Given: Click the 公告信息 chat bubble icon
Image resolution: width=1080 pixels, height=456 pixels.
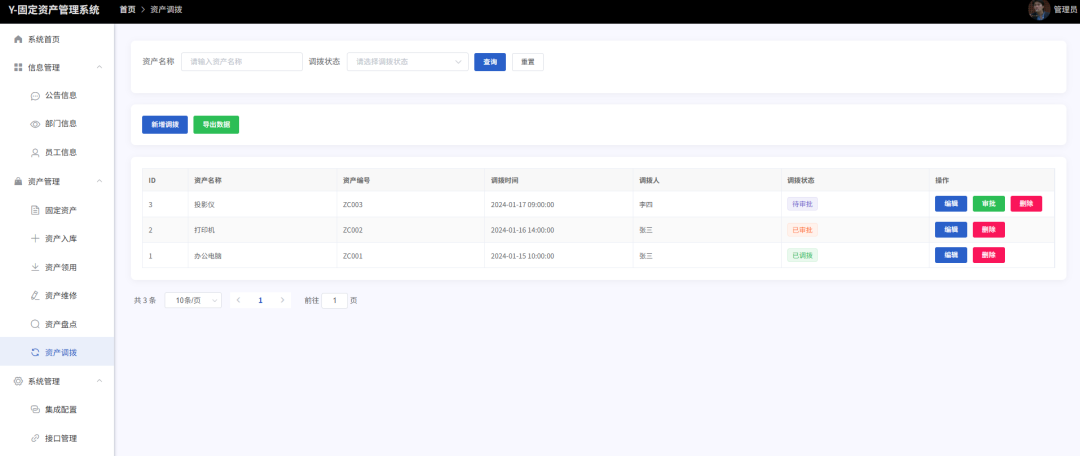Looking at the screenshot, I should click(x=35, y=96).
